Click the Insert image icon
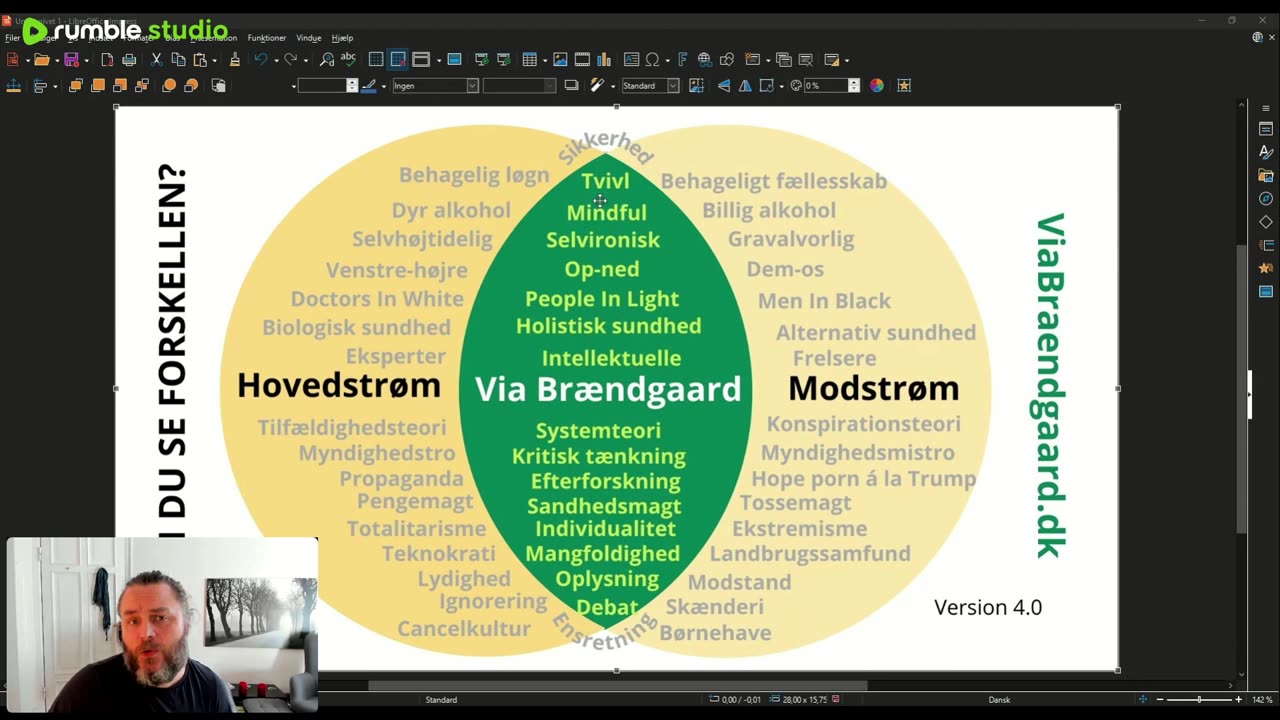1280x720 pixels. [560, 60]
